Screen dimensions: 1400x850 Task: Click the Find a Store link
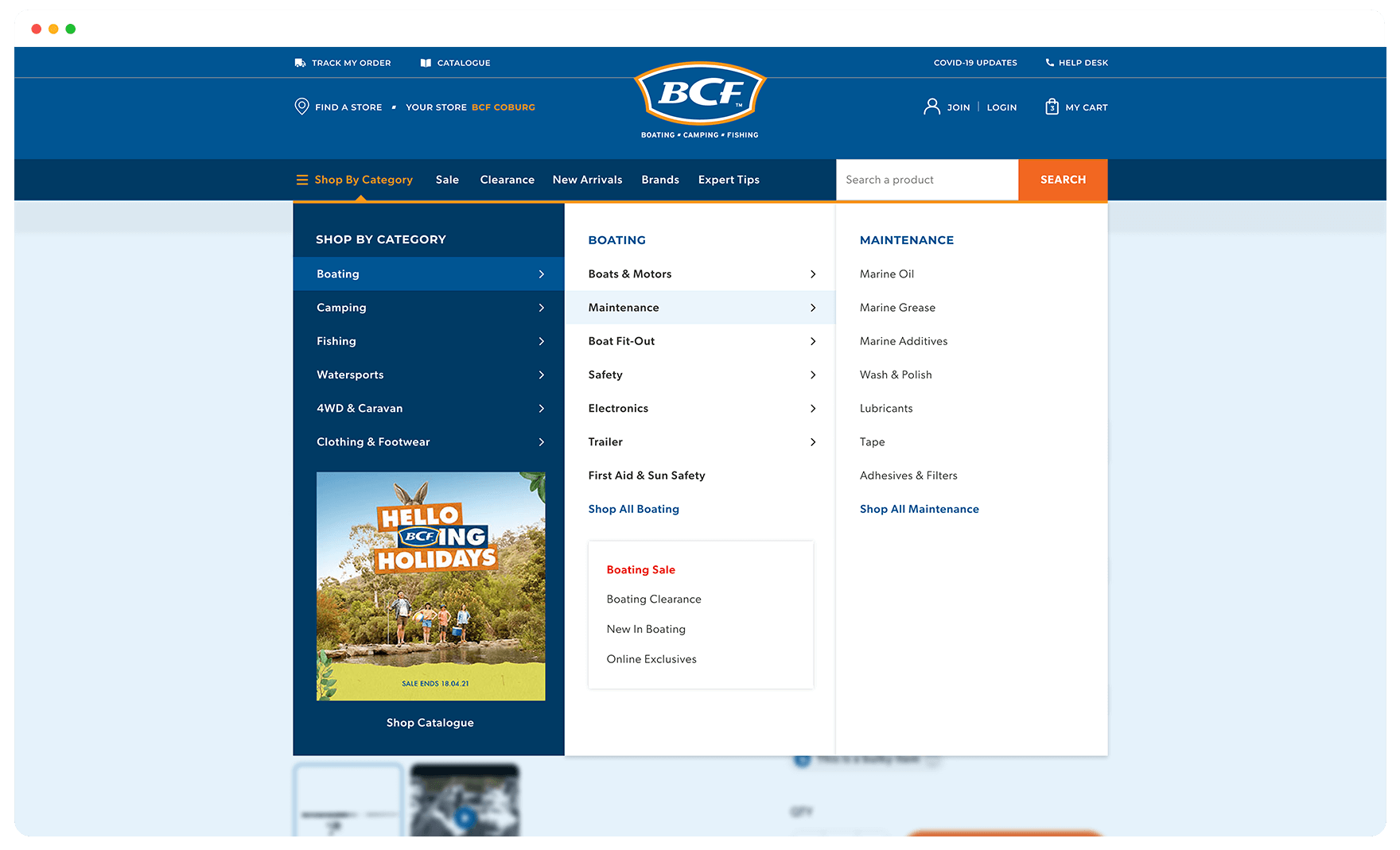[x=348, y=107]
